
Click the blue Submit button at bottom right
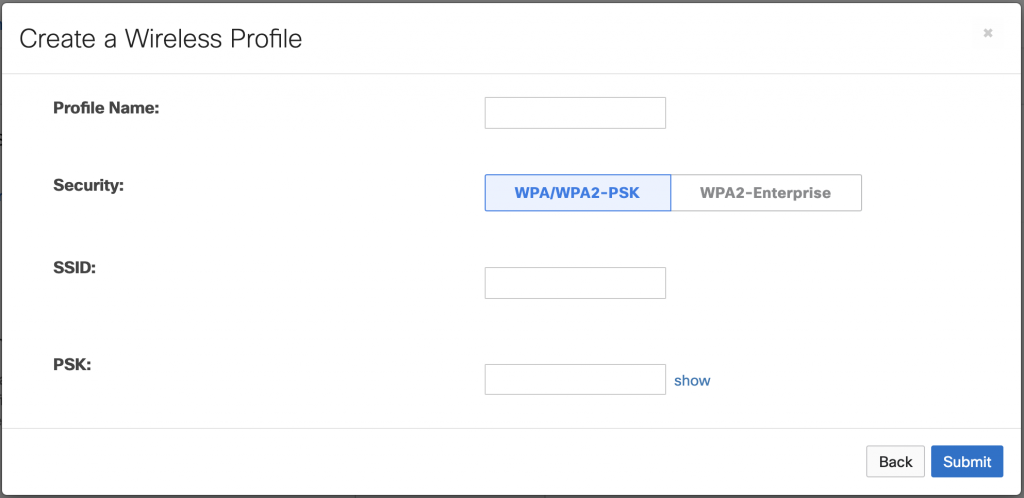[x=966, y=461]
